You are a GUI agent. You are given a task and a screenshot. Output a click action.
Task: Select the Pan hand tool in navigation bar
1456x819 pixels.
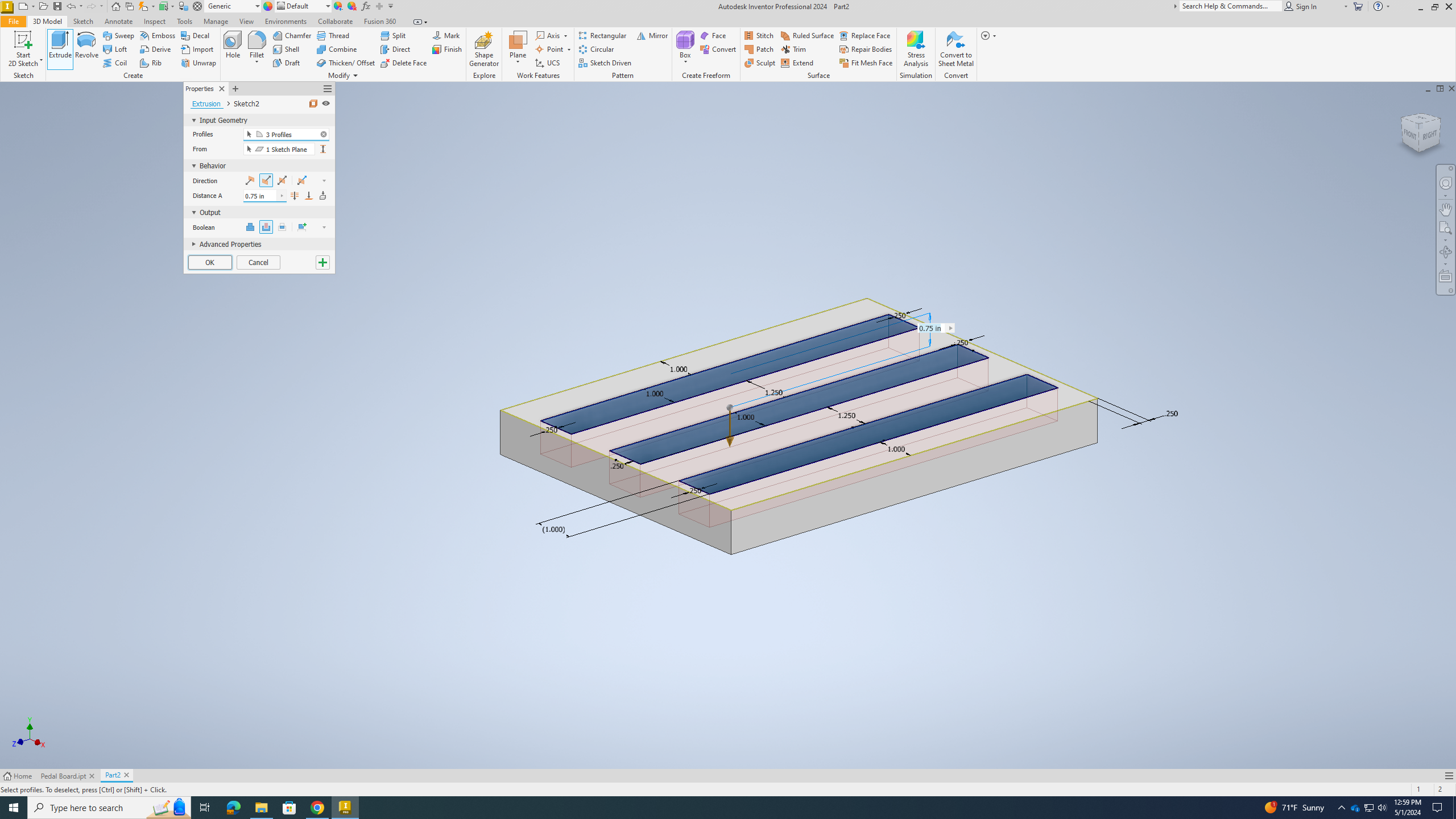(x=1445, y=209)
